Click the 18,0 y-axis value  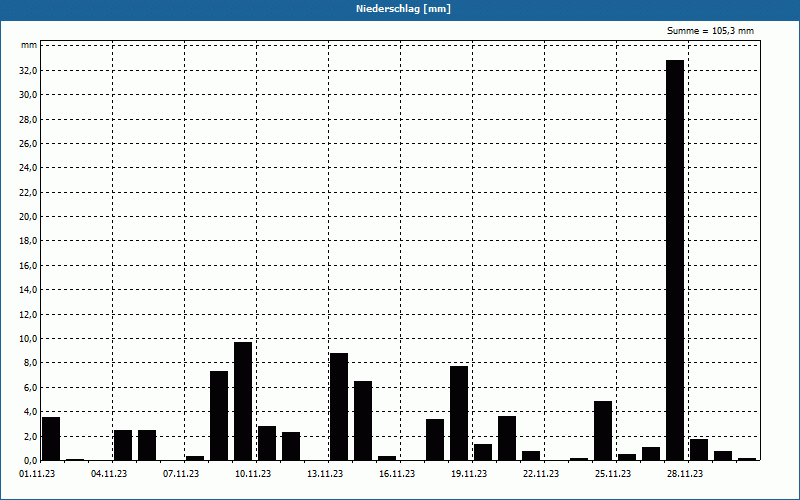click(x=28, y=241)
